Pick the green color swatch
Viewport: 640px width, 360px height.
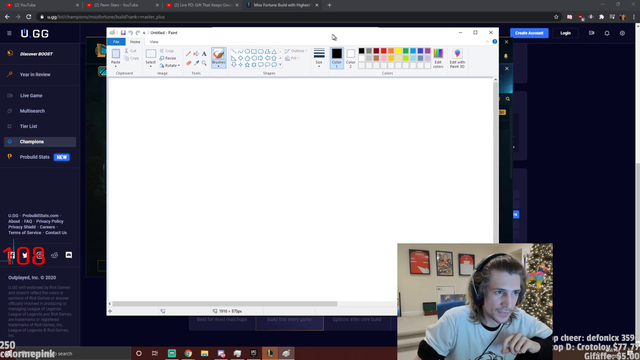pos(406,51)
